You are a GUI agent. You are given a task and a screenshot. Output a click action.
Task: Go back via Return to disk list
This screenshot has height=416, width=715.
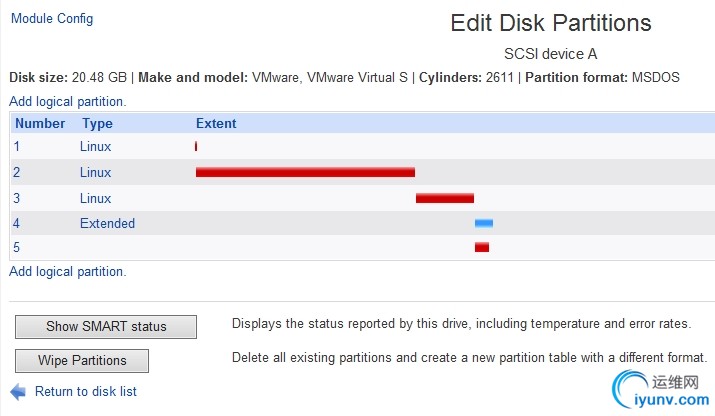tap(86, 391)
